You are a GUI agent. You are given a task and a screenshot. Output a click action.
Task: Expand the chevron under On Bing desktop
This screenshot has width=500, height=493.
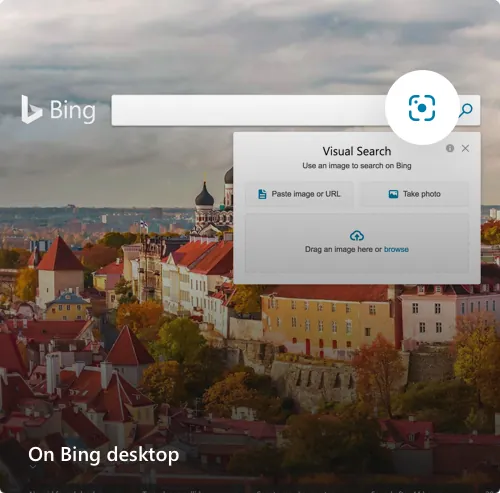coord(33,467)
